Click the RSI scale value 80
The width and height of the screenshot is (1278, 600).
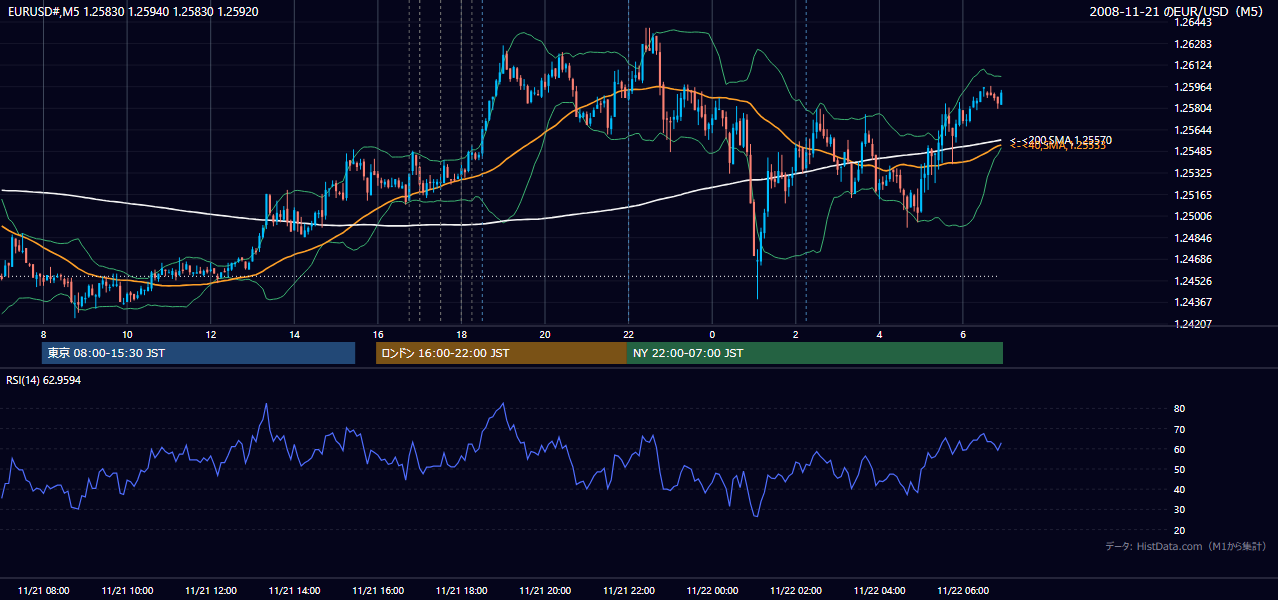coord(1179,409)
